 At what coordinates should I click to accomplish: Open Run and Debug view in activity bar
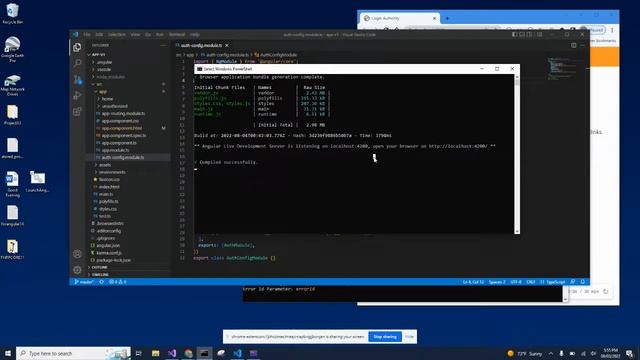click(x=77, y=95)
